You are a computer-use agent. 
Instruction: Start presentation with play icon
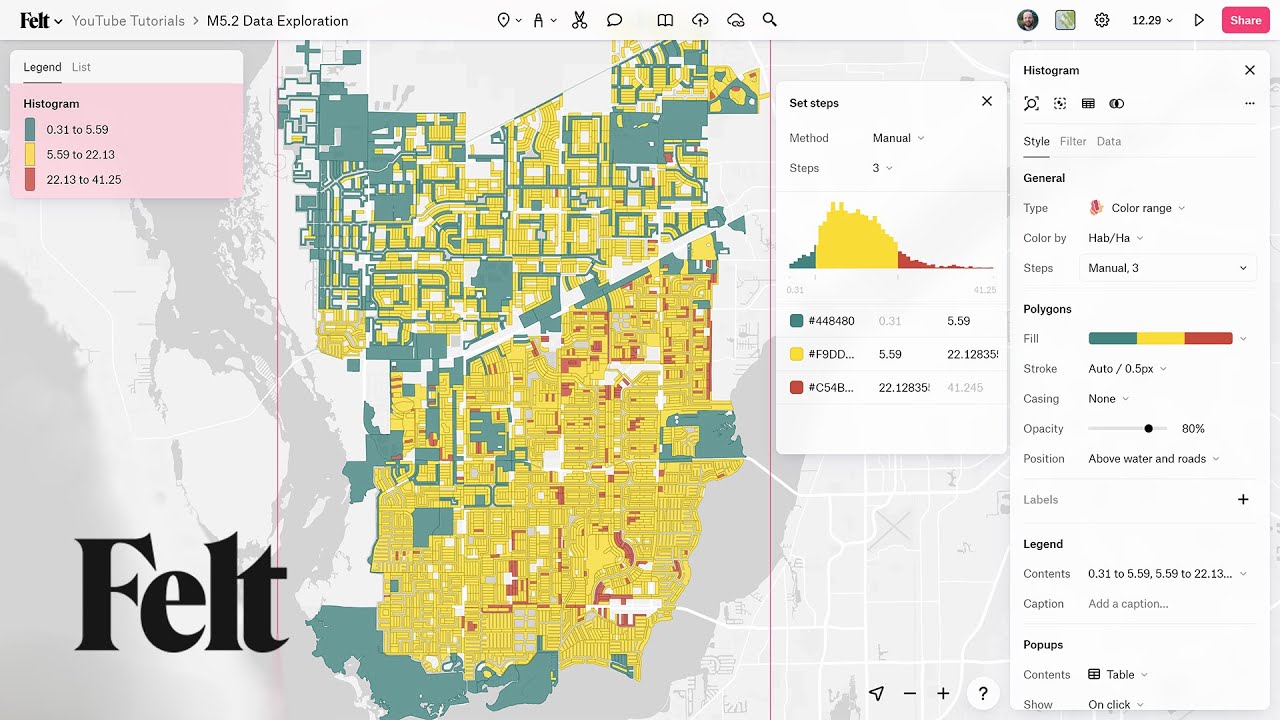pyautogui.click(x=1199, y=20)
